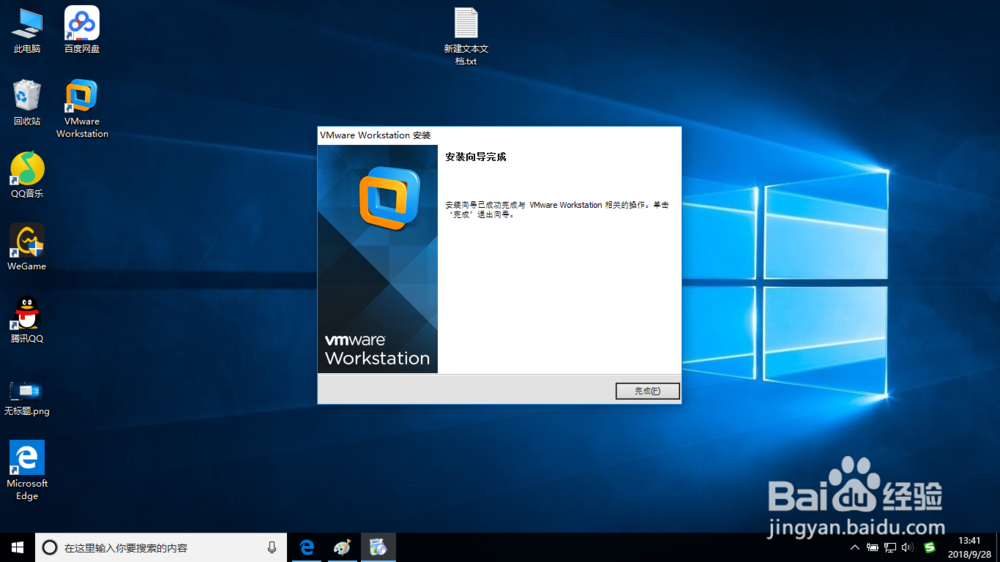Click the Cortana search box
Image resolution: width=1000 pixels, height=562 pixels.
point(161,547)
